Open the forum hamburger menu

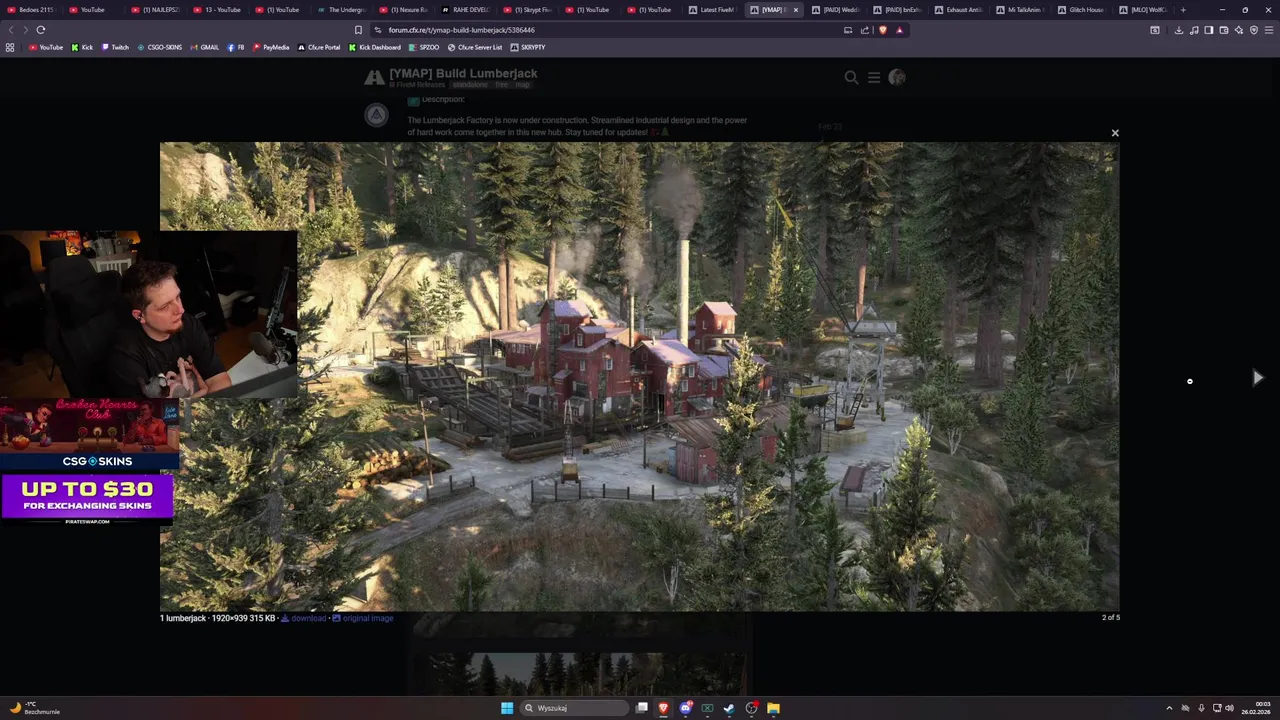pos(874,77)
